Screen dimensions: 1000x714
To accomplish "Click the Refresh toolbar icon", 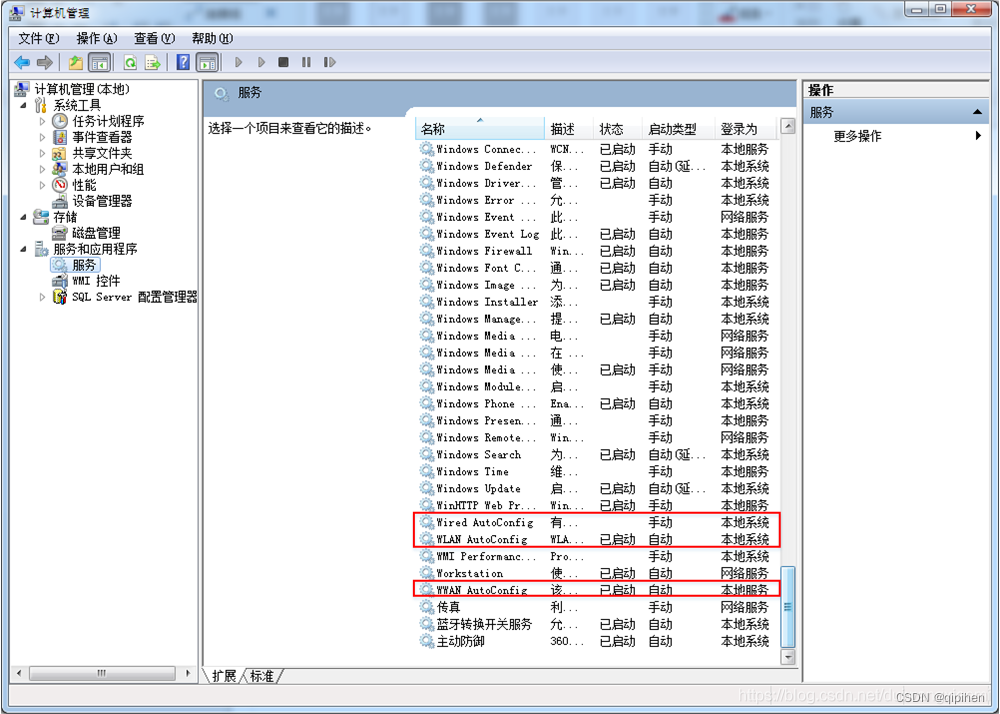I will [131, 62].
